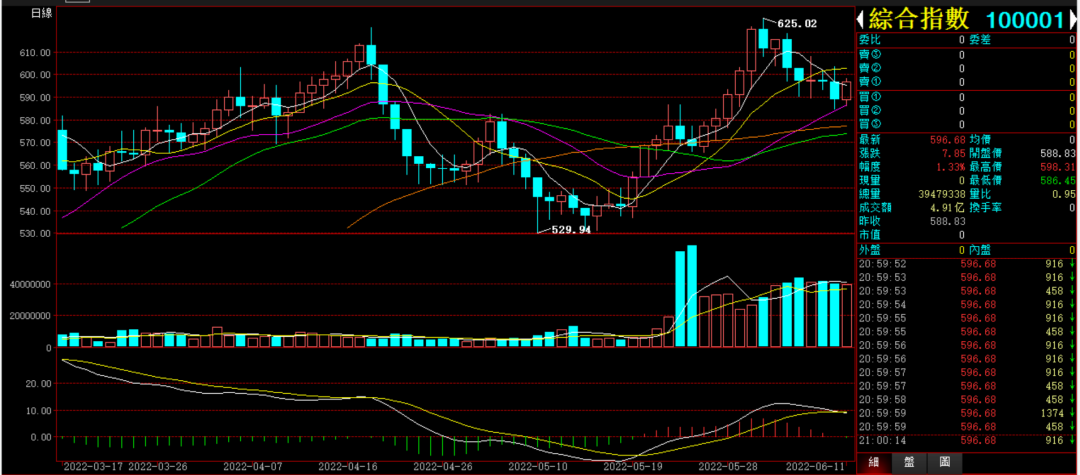Click the 內盤 label

click(x=979, y=250)
